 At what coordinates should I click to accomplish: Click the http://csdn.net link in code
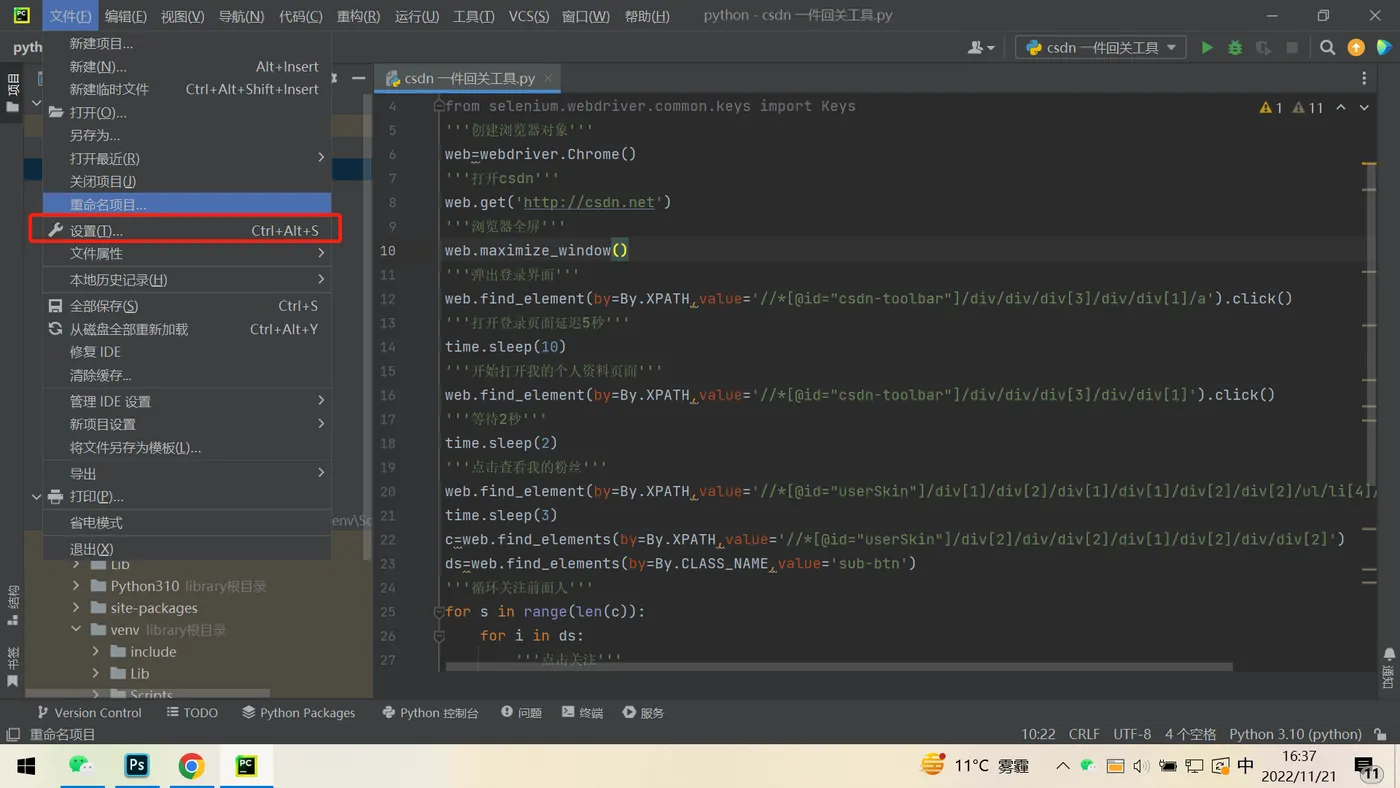(x=589, y=202)
